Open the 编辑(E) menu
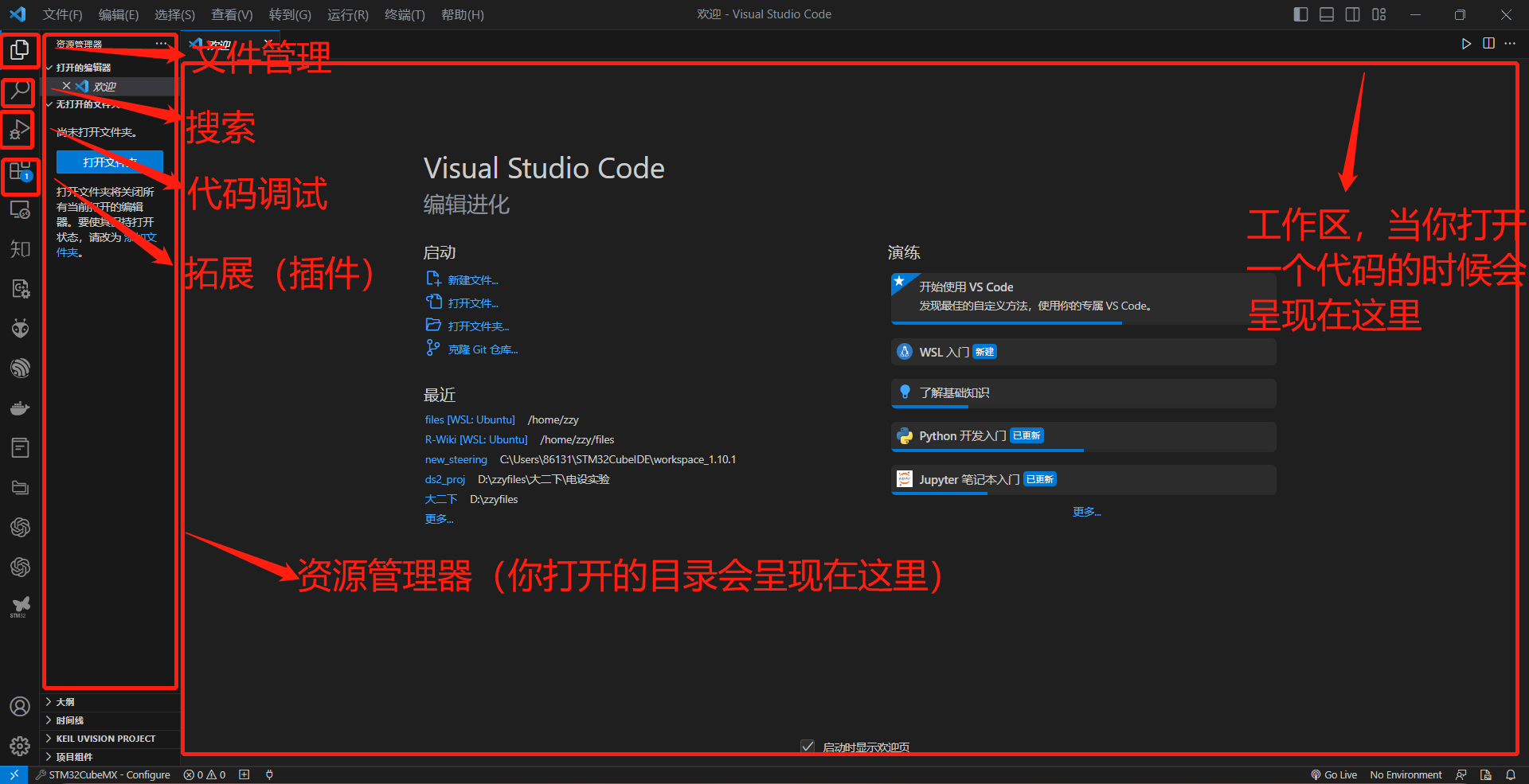 [x=118, y=15]
